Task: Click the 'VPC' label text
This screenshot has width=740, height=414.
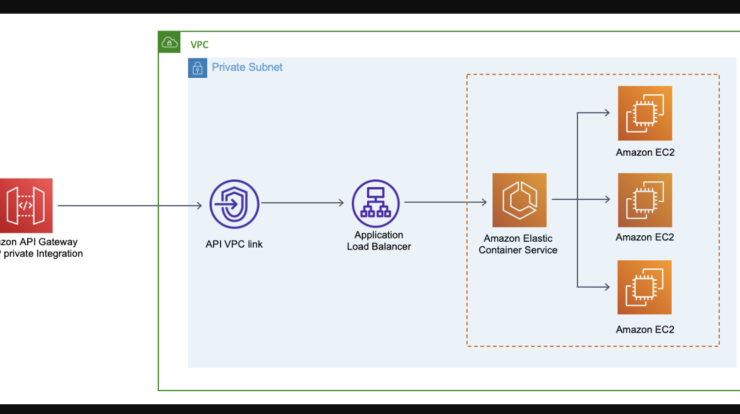Action: pos(199,45)
